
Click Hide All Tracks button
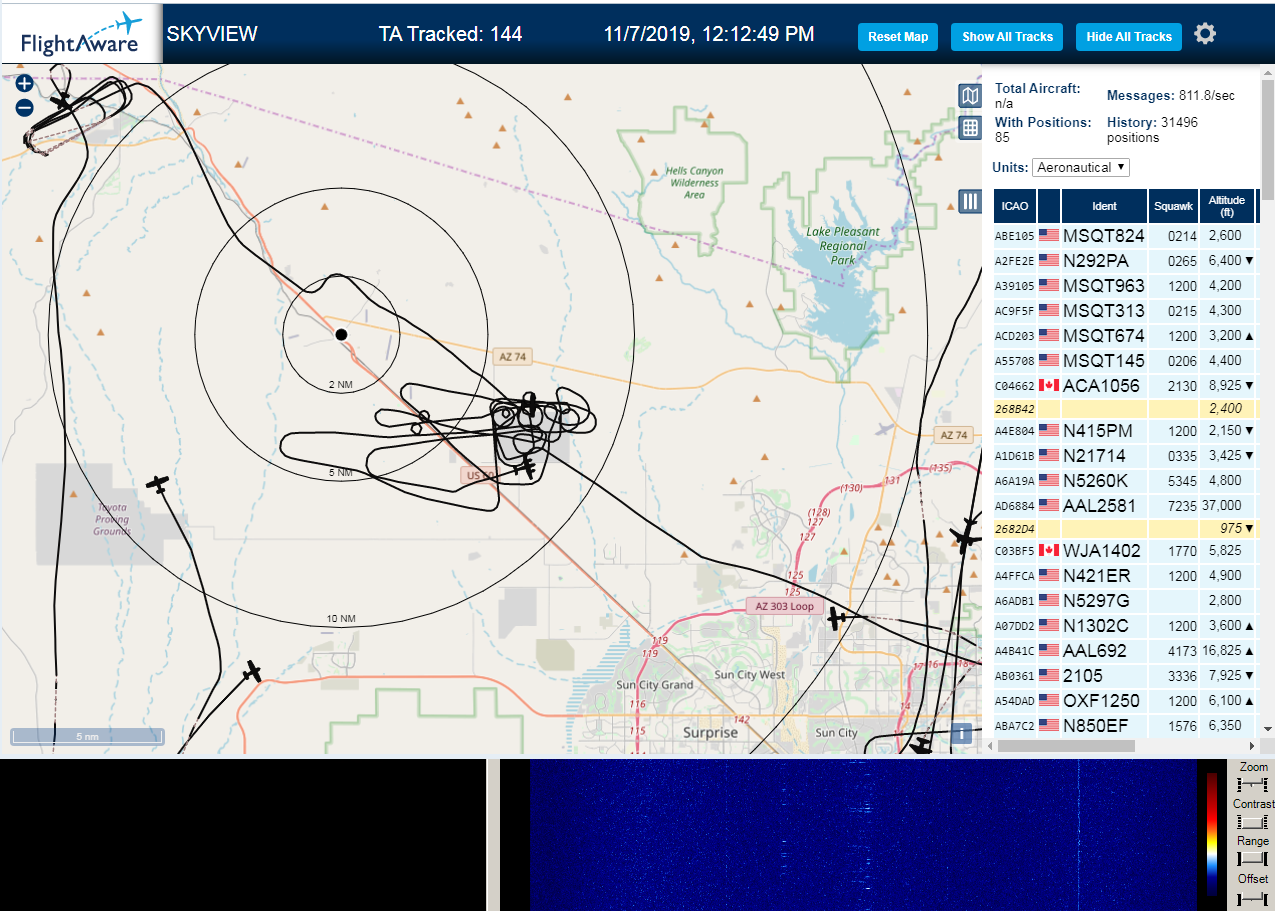click(x=1129, y=36)
